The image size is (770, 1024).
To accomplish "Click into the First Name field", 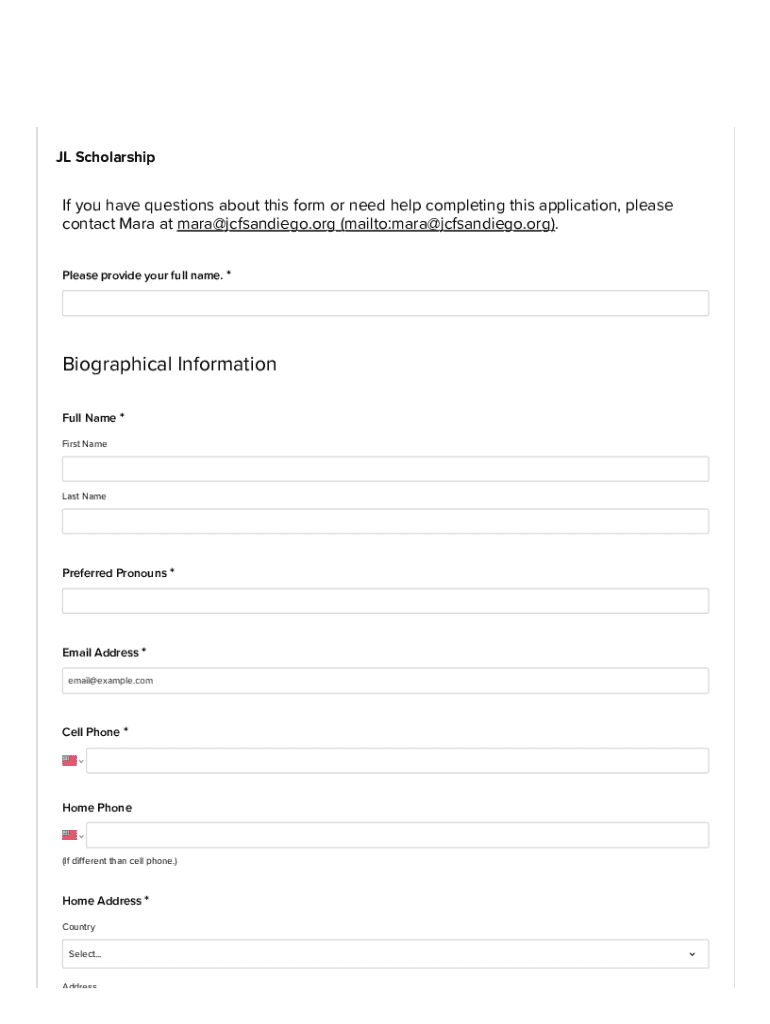I will 385,469.
